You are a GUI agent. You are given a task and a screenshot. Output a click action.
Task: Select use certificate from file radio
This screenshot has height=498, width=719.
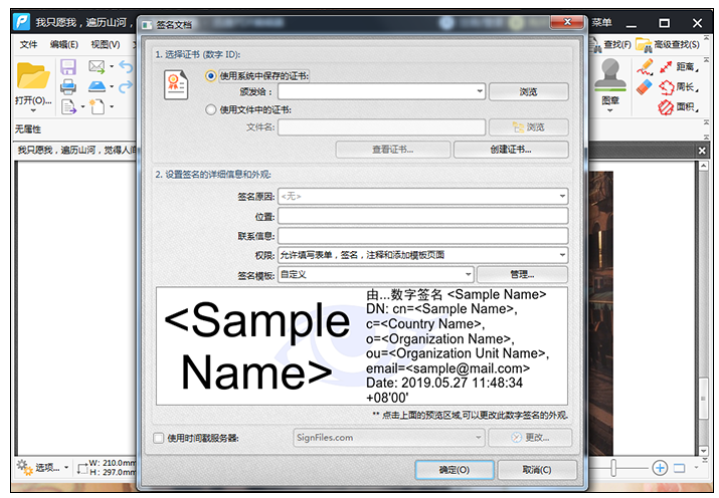tap(210, 110)
